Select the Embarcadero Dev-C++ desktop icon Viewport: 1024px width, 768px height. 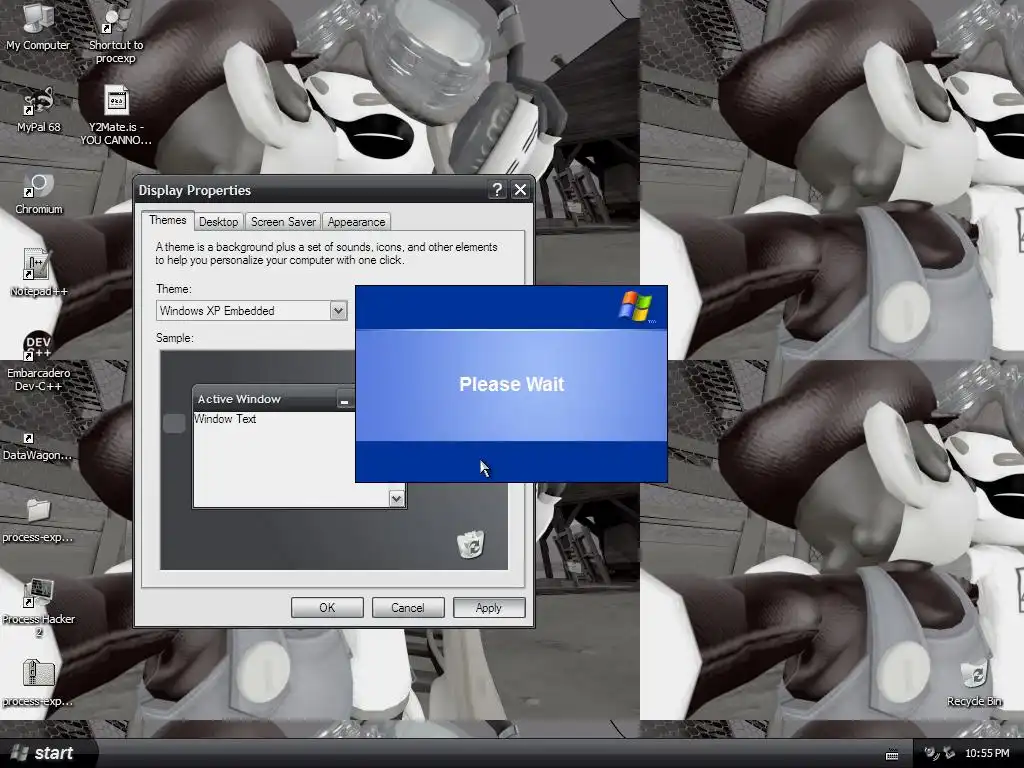pos(39,361)
